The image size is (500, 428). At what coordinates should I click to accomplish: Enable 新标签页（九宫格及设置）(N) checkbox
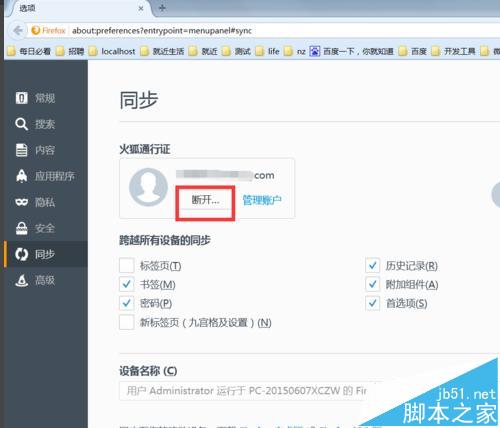coord(127,322)
